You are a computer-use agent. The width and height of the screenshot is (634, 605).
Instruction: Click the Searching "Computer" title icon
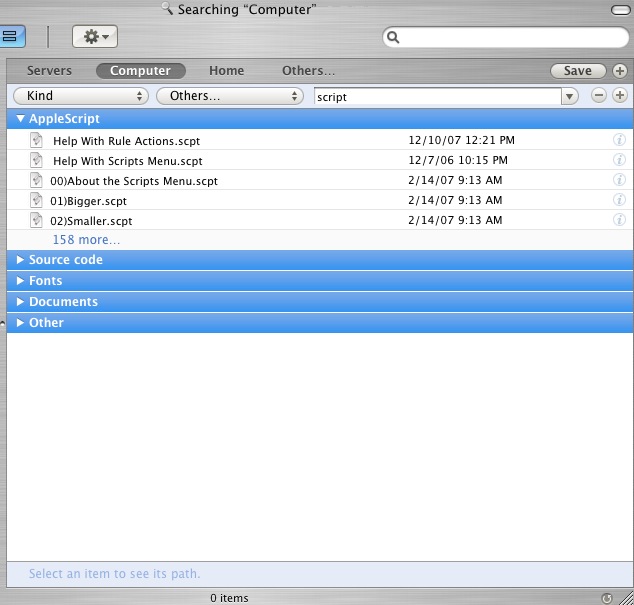167,8
